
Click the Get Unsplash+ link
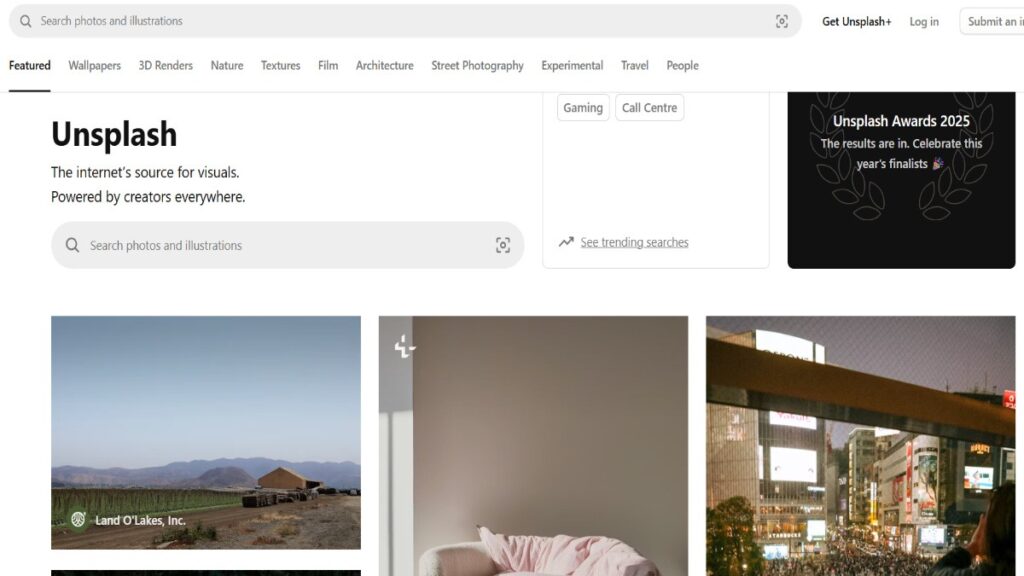(856, 21)
